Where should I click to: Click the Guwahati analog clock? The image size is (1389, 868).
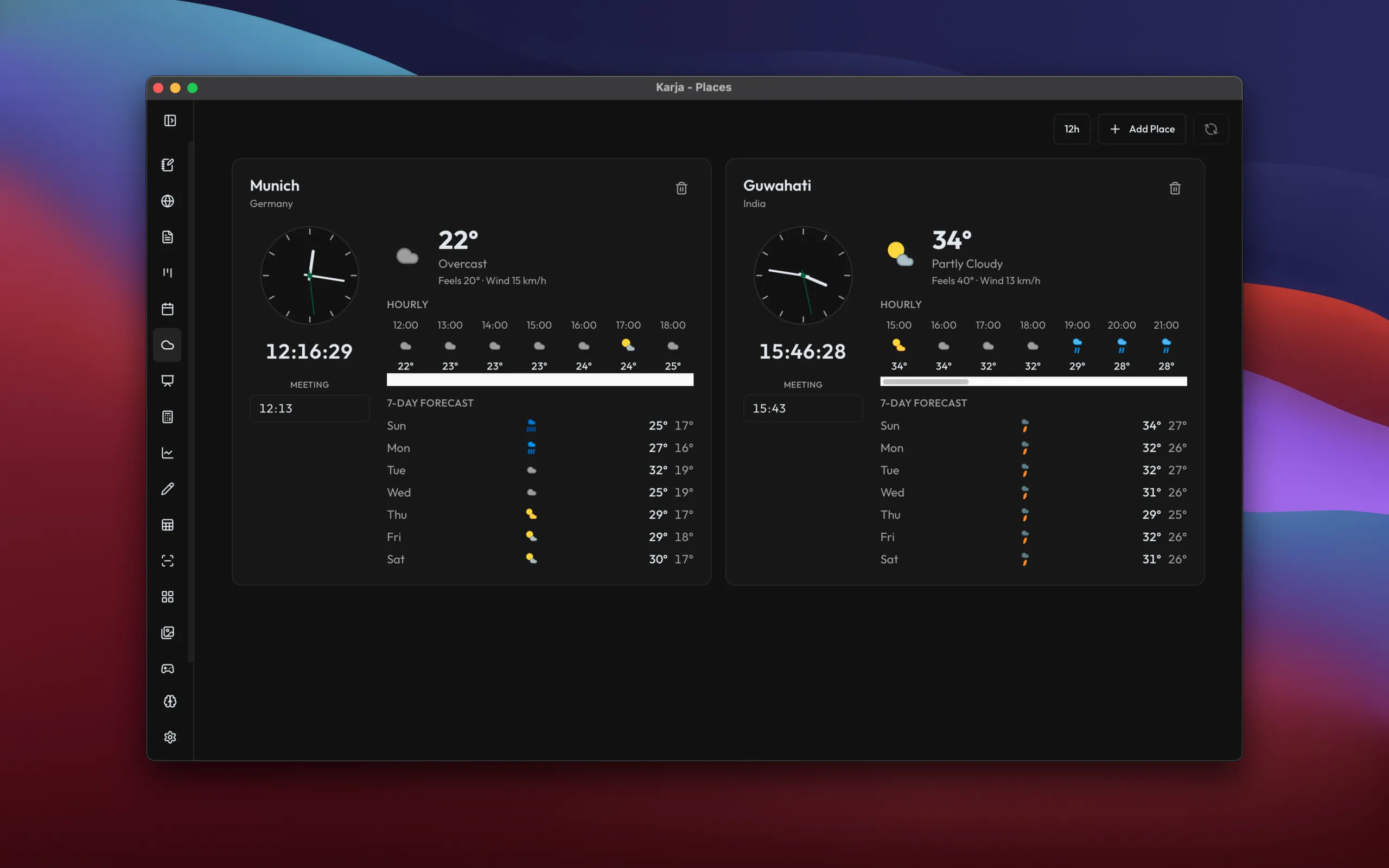pos(802,276)
